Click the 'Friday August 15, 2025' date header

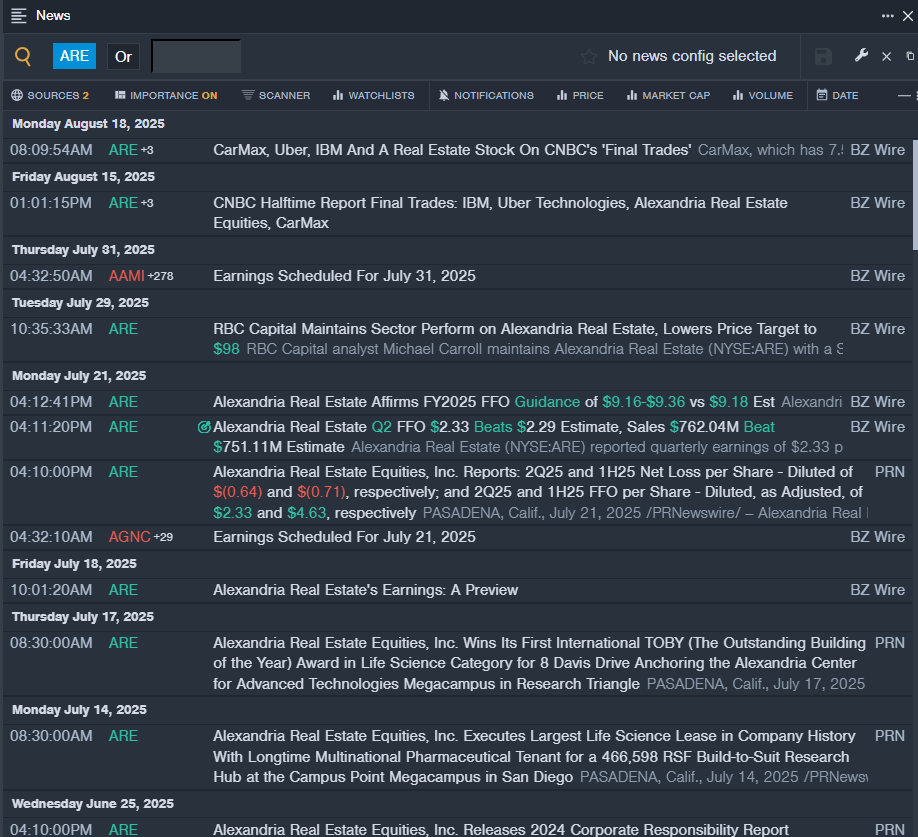[84, 177]
